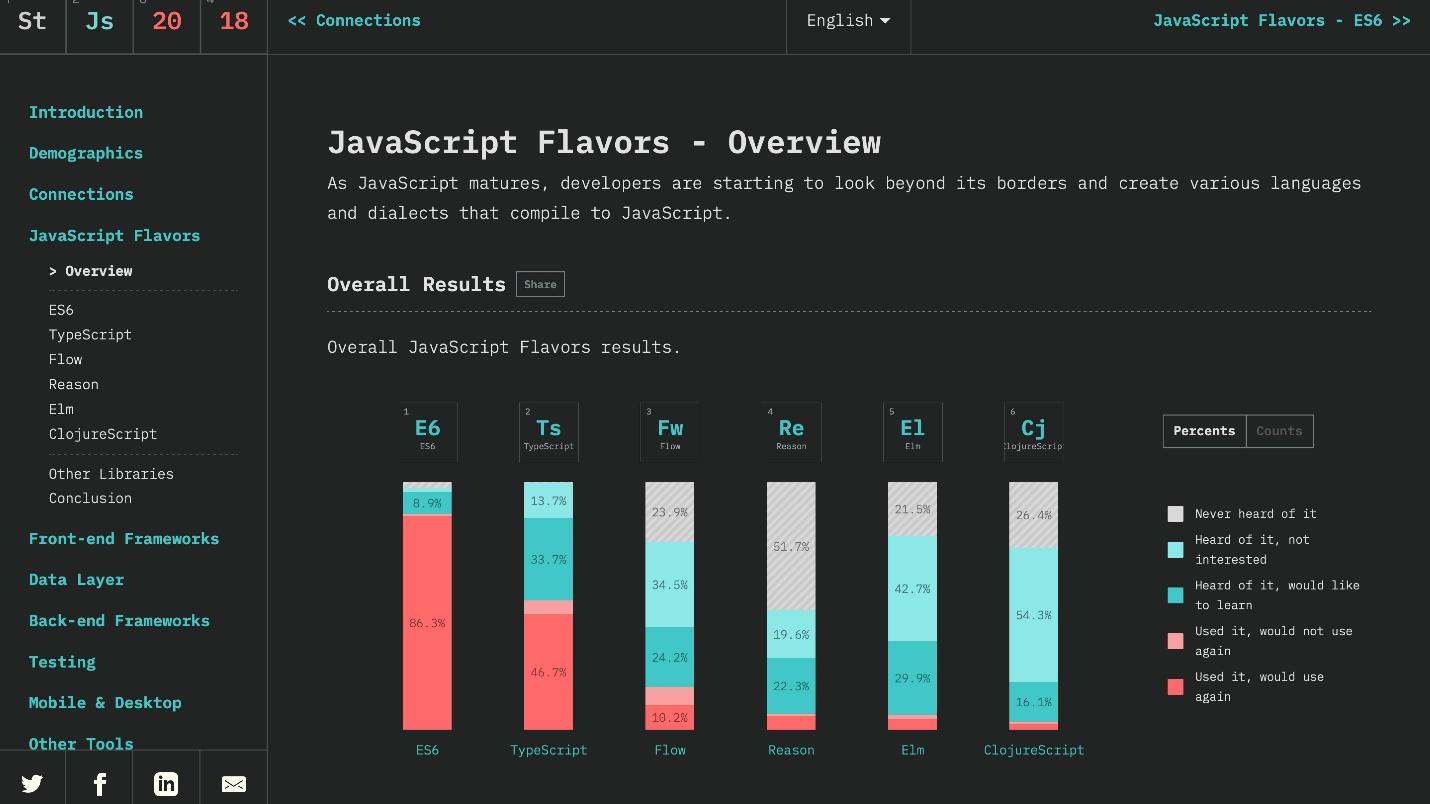Go to TypeScript in sidebar submenu
The height and width of the screenshot is (804, 1430).
click(x=90, y=335)
